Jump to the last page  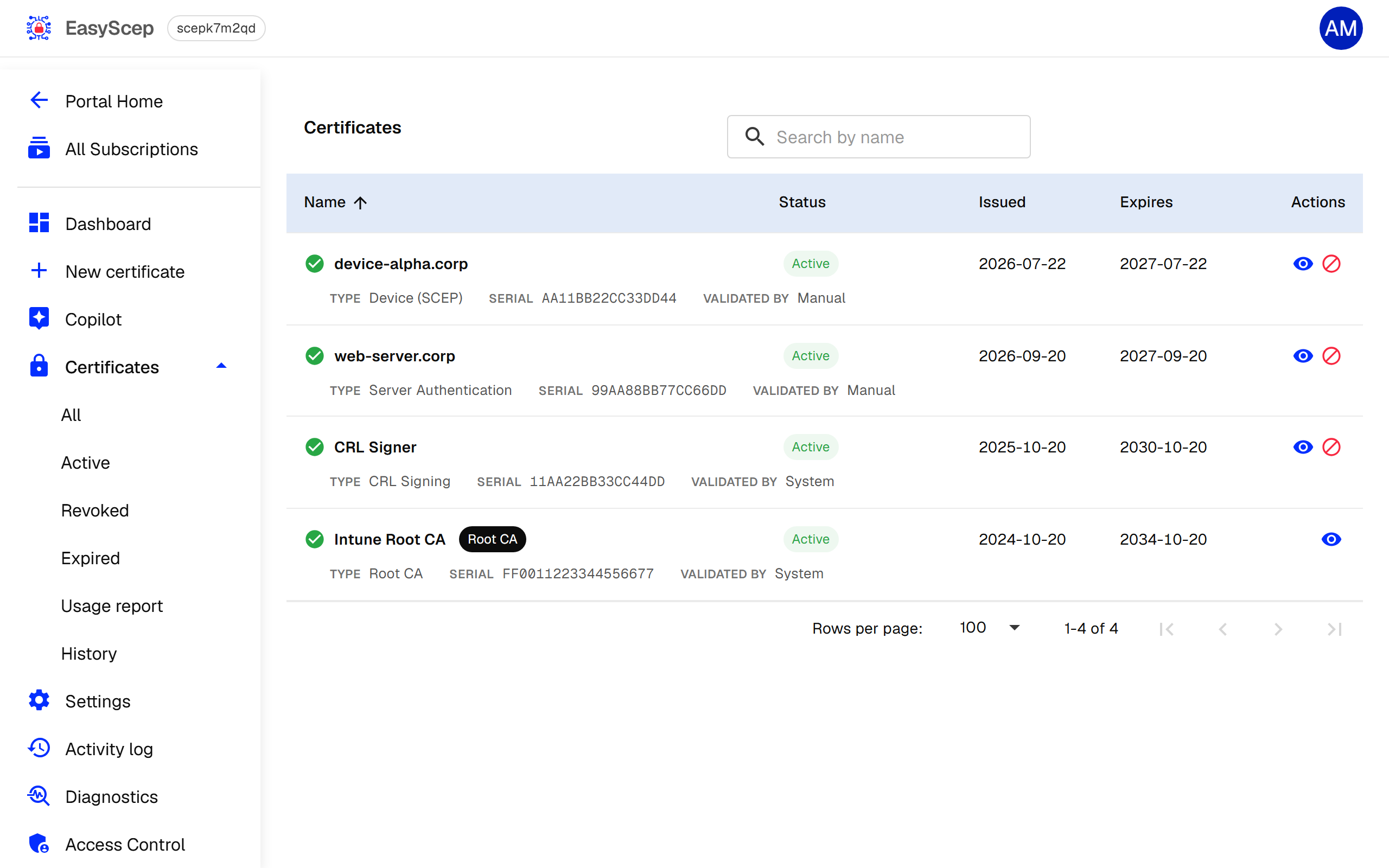pos(1335,629)
